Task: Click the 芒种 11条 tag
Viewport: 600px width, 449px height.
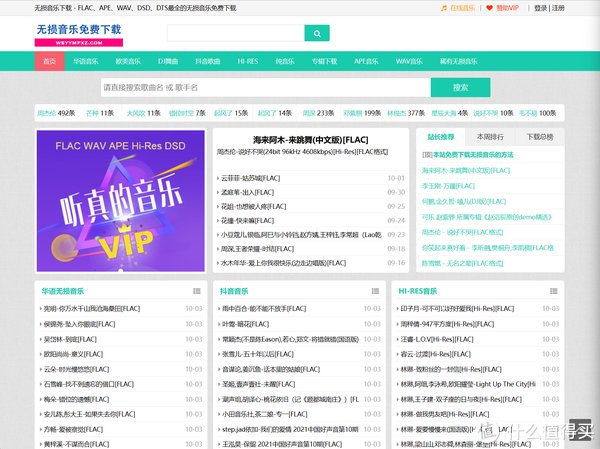Action: pyautogui.click(x=100, y=113)
